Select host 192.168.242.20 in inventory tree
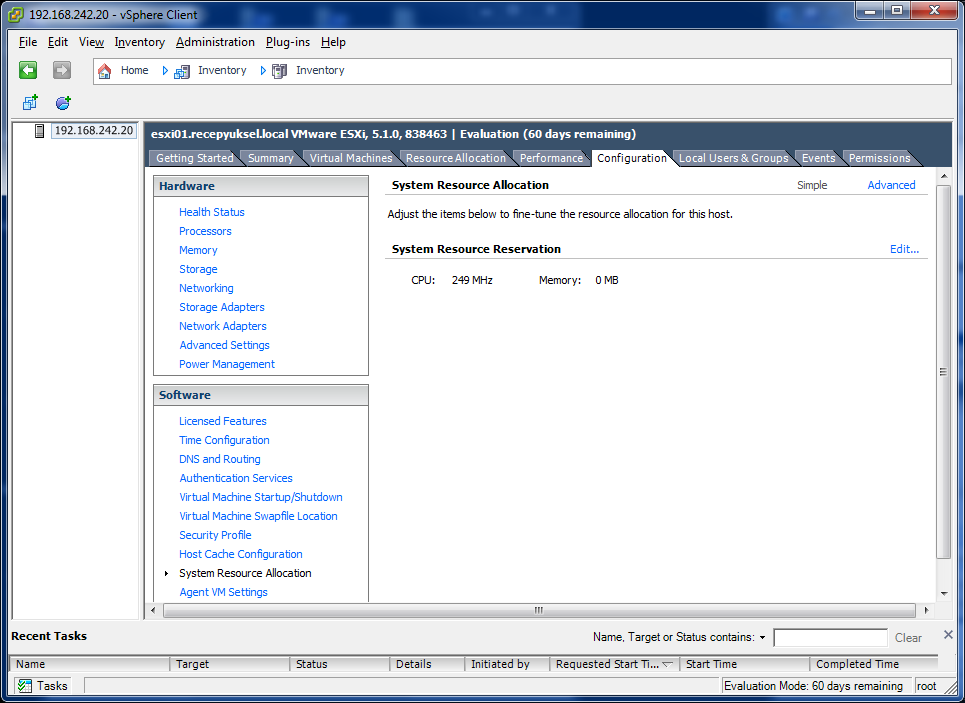965x703 pixels. (x=94, y=131)
